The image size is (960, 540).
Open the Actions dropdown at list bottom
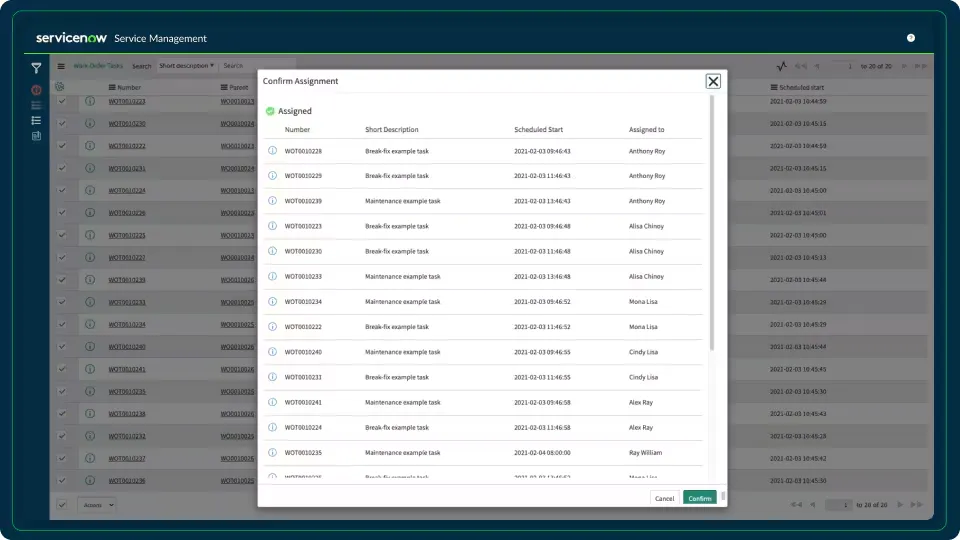point(98,505)
